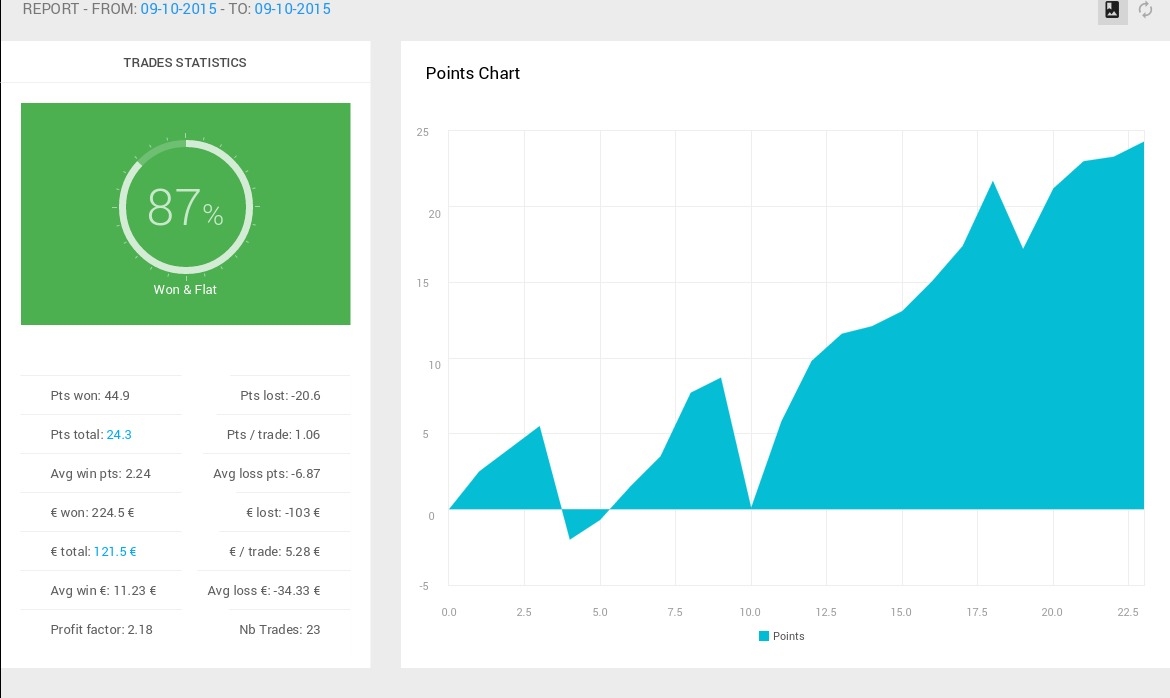Click the Pts won: 44.9 entry
Viewport: 1170px width, 698px height.
pyautogui.click(x=90, y=396)
